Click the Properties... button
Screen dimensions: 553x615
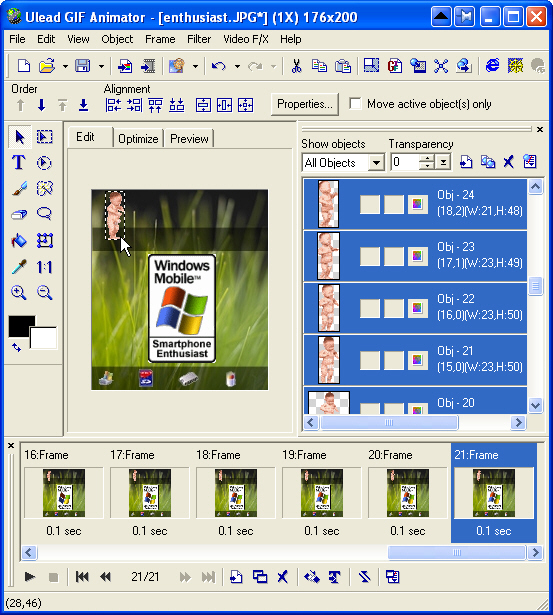[x=305, y=104]
